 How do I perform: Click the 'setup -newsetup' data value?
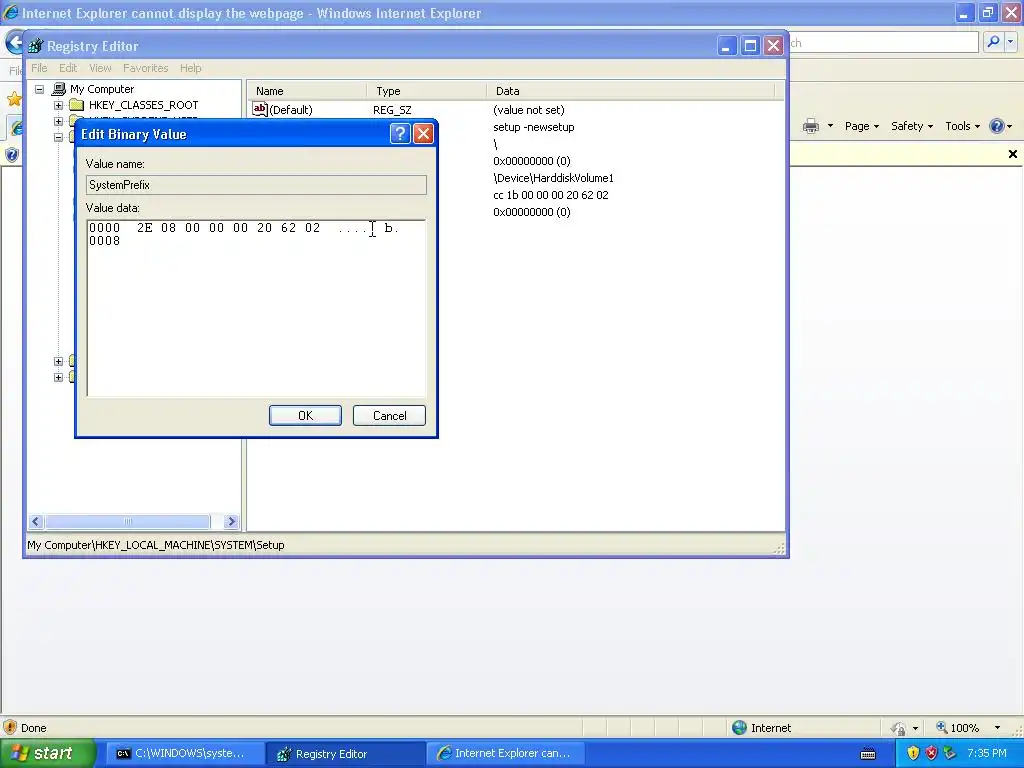pos(534,127)
